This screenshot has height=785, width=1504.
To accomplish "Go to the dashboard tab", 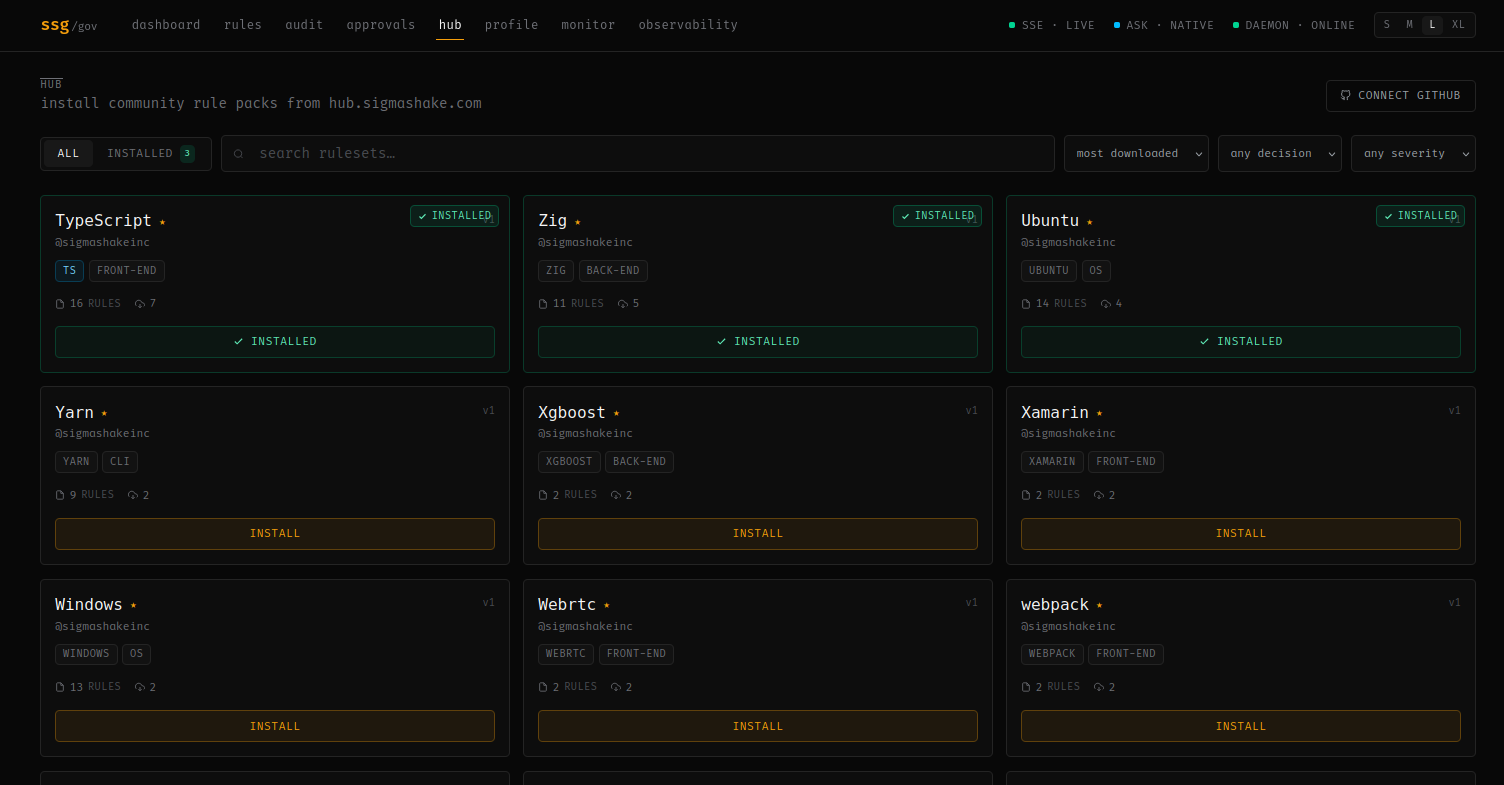I will tap(166, 25).
